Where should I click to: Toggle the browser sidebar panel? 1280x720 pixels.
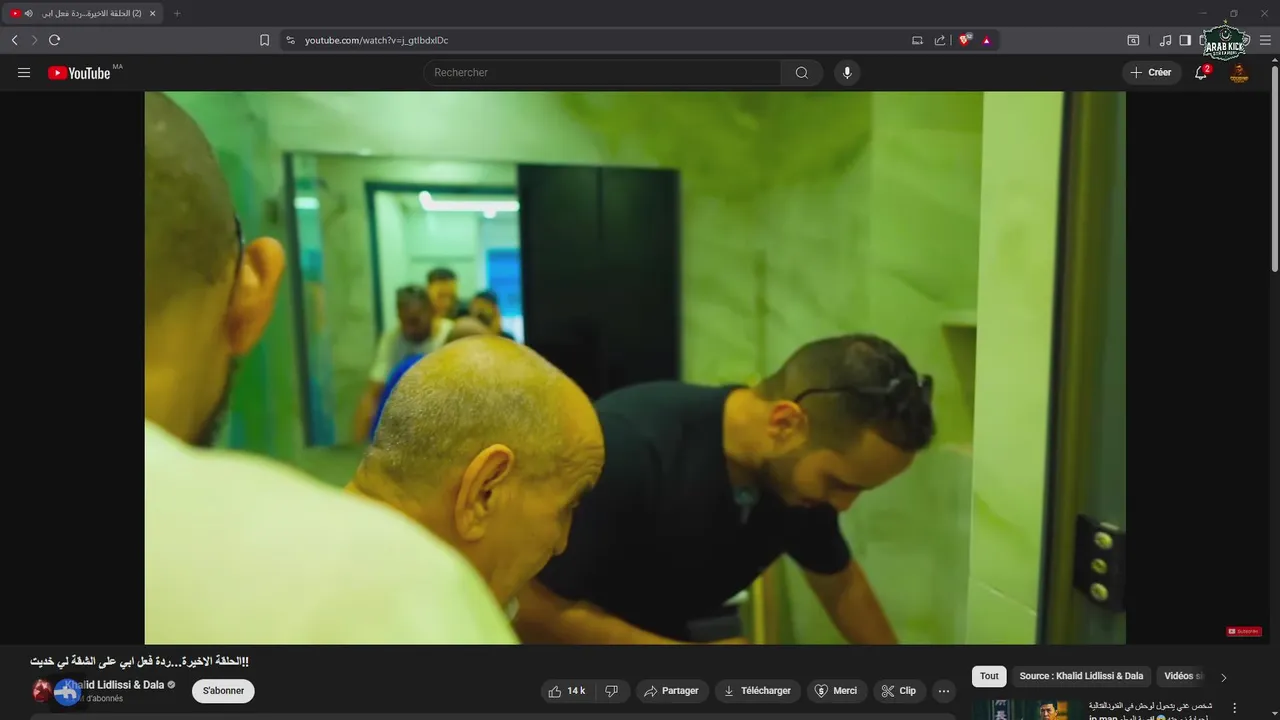[x=1185, y=40]
